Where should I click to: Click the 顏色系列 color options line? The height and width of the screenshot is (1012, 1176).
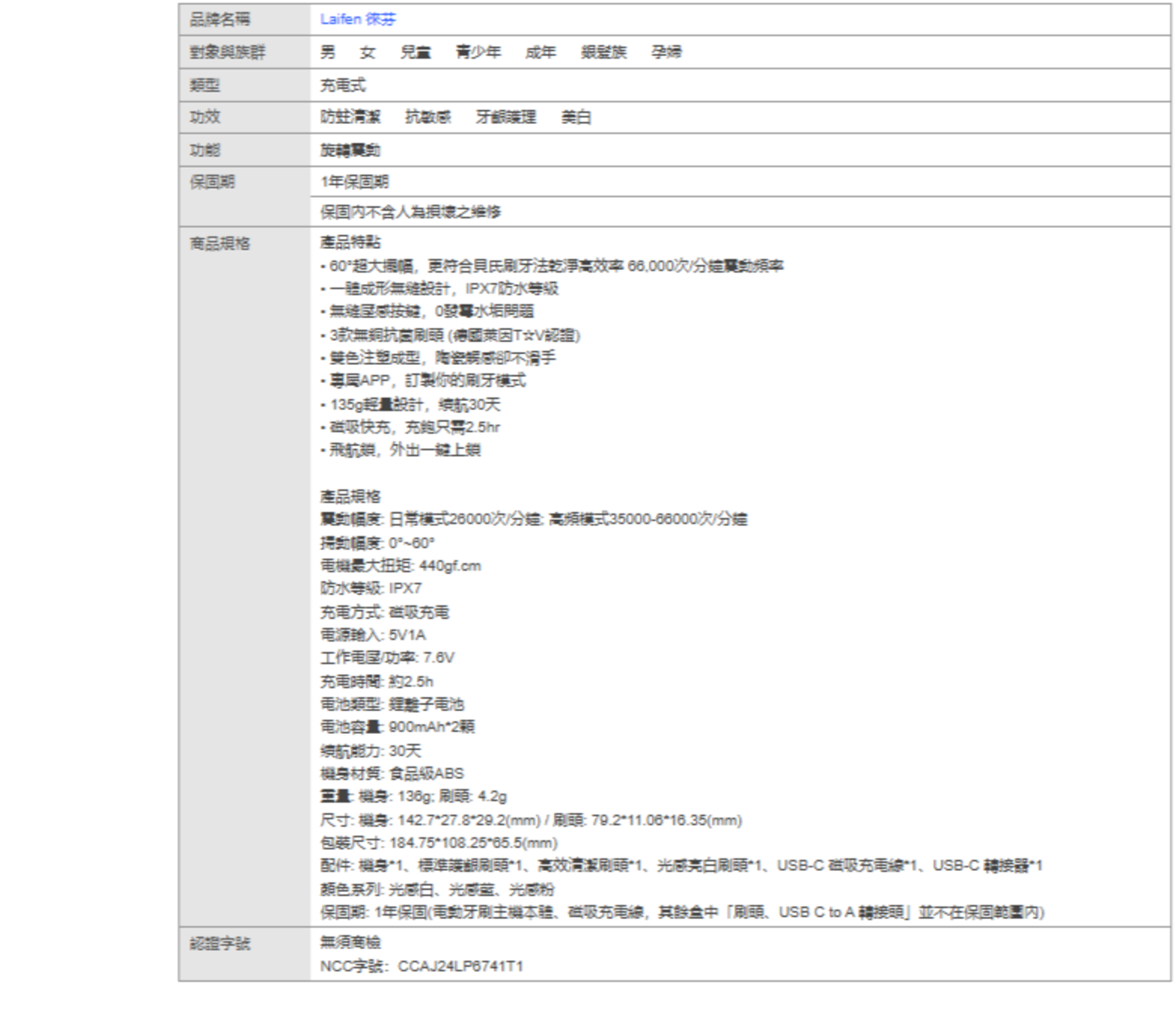[x=437, y=889]
